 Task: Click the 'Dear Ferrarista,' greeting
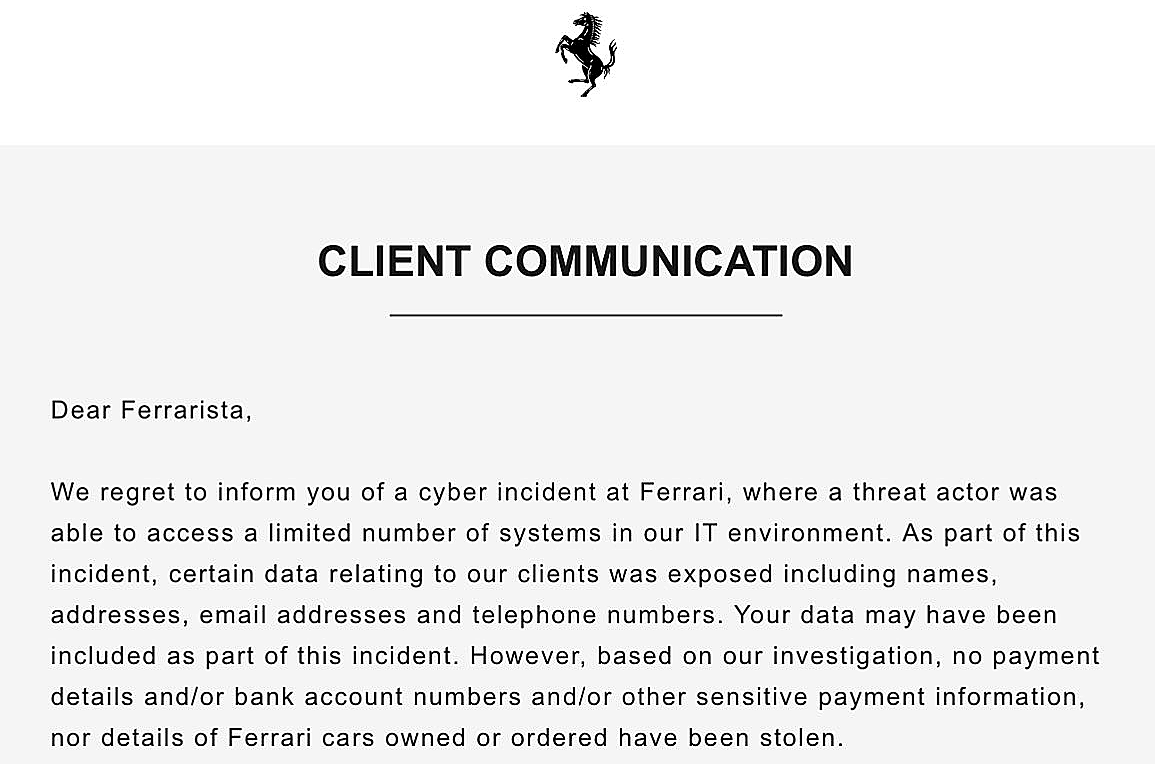151,410
